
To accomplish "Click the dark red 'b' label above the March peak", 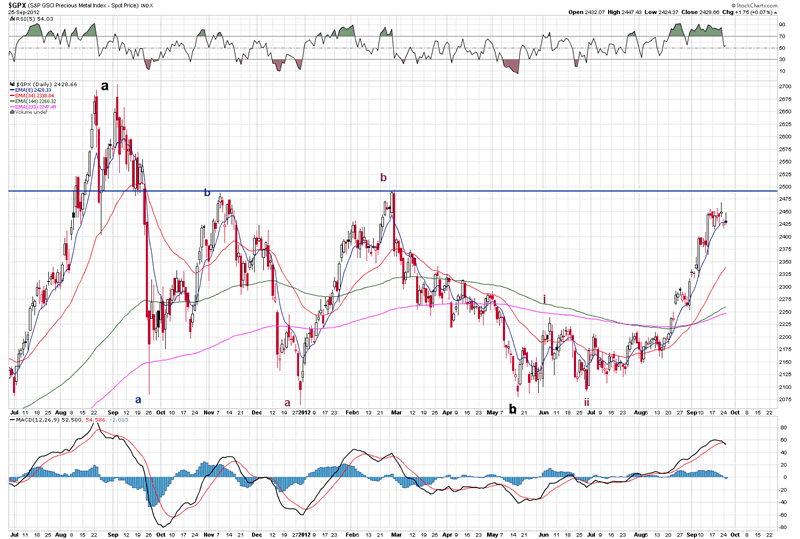I will click(x=382, y=177).
